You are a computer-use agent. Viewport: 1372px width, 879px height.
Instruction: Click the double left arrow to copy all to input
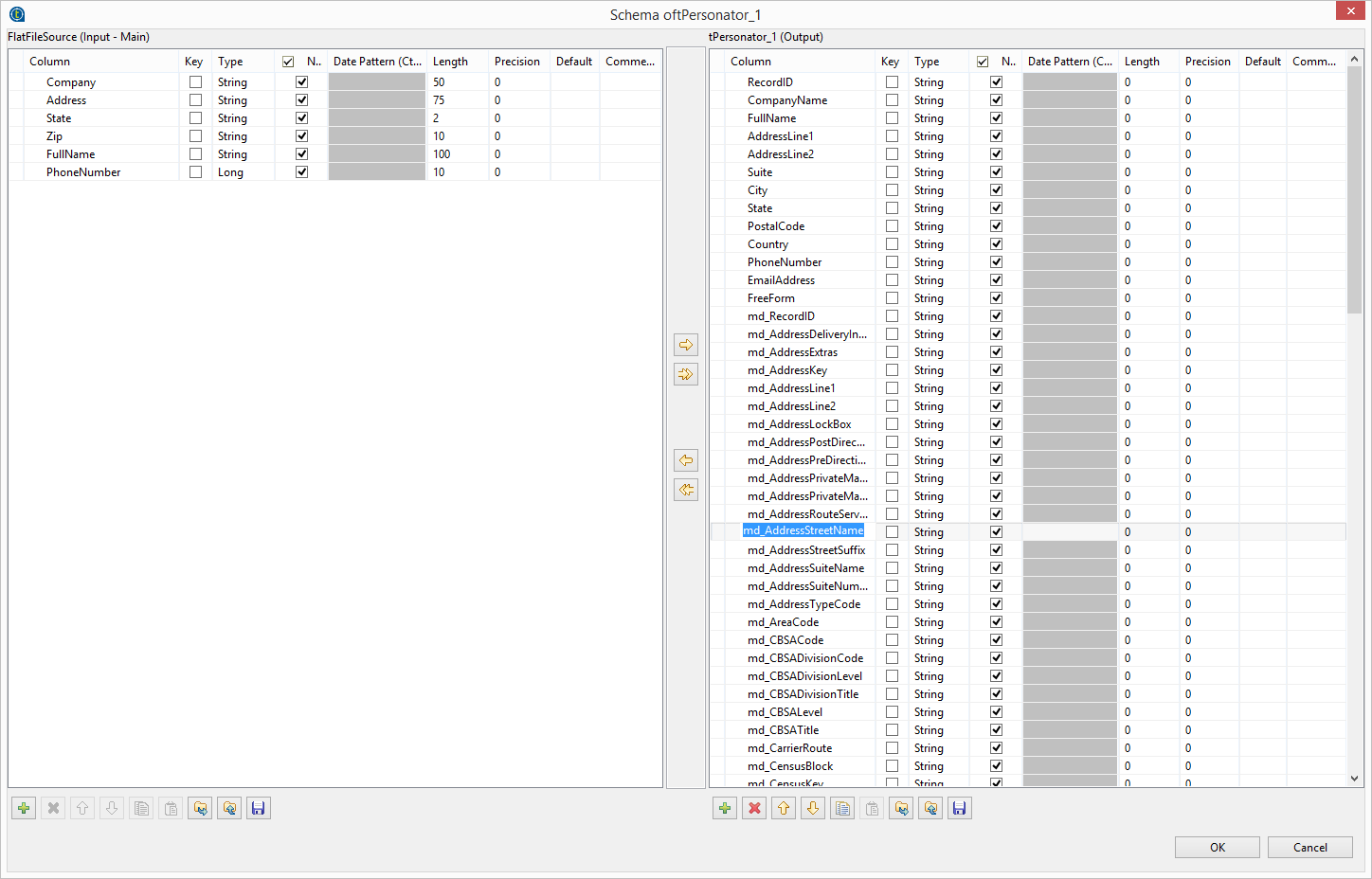click(686, 490)
